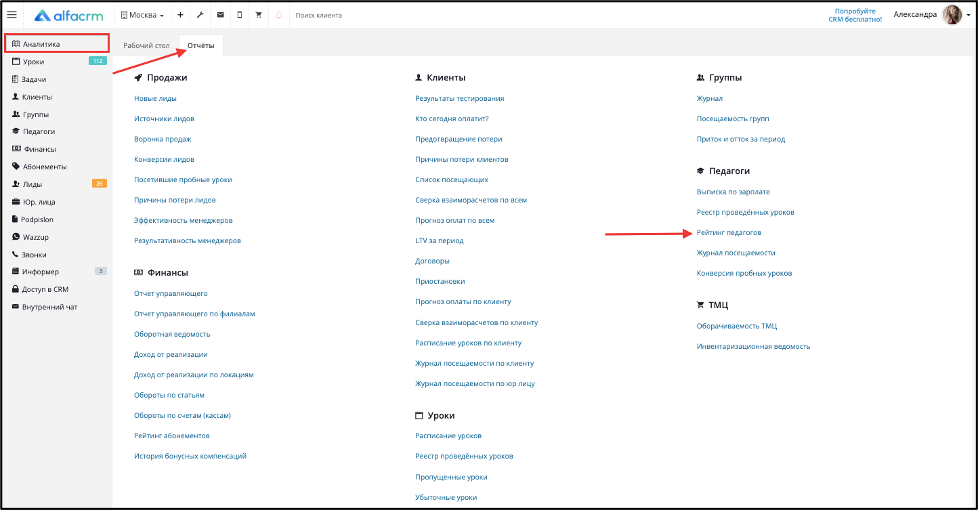Open the shopping cart icon

click(258, 15)
